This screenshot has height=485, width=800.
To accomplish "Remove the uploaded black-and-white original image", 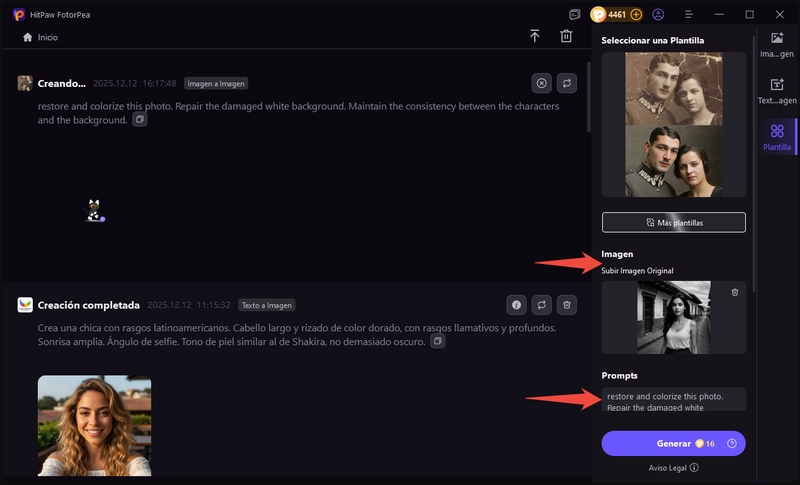I will 735,292.
